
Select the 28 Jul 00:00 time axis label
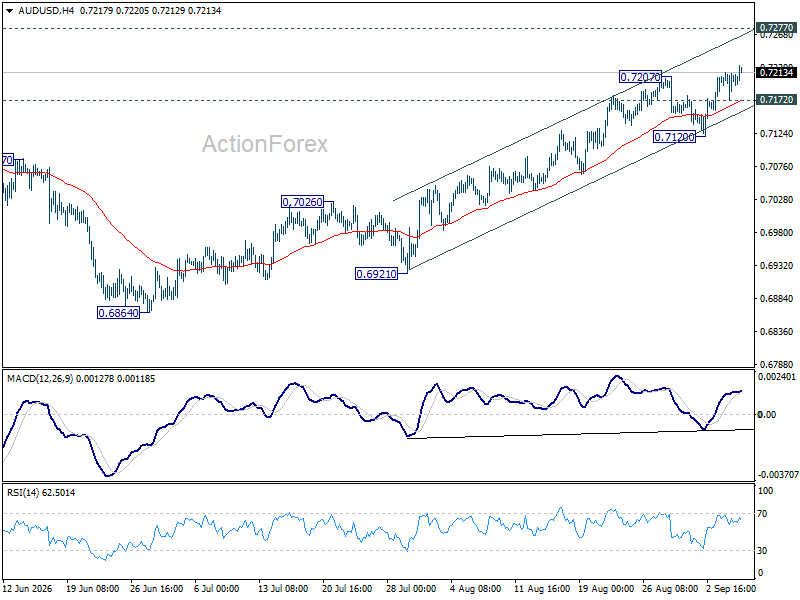point(411,589)
